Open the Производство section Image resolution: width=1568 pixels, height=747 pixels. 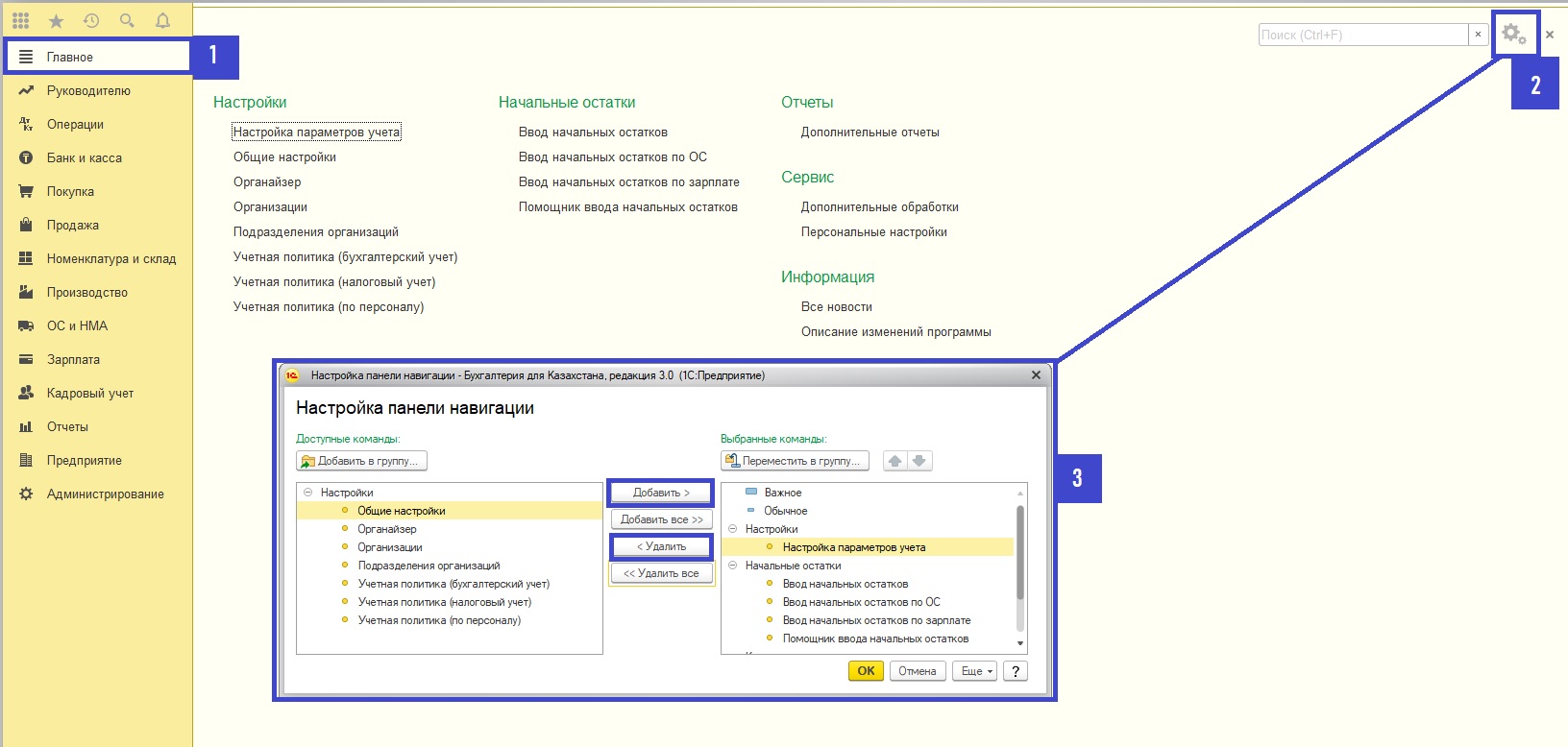(97, 292)
